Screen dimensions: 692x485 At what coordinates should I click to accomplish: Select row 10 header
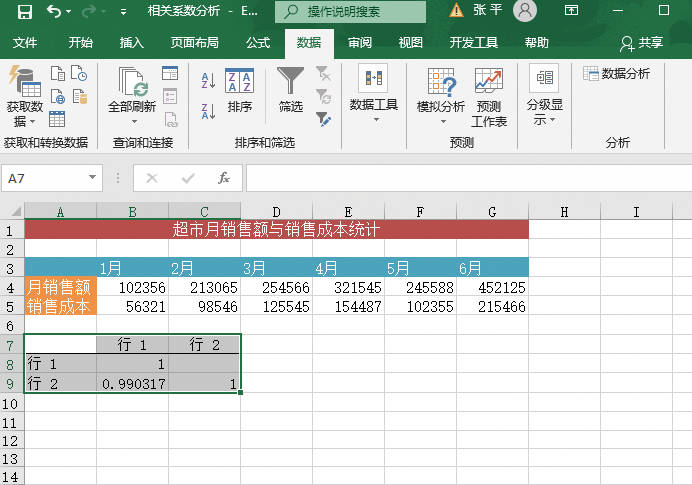10,404
